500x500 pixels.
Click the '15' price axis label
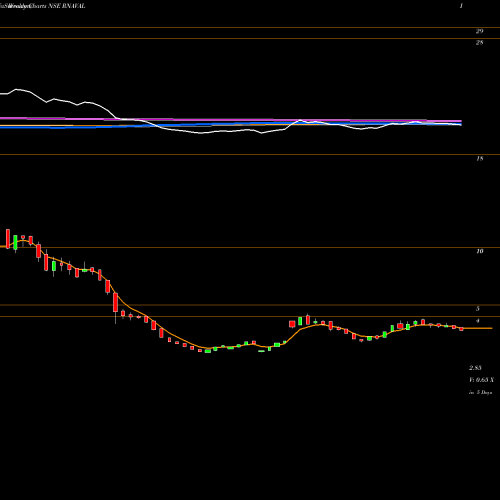pos(479,159)
